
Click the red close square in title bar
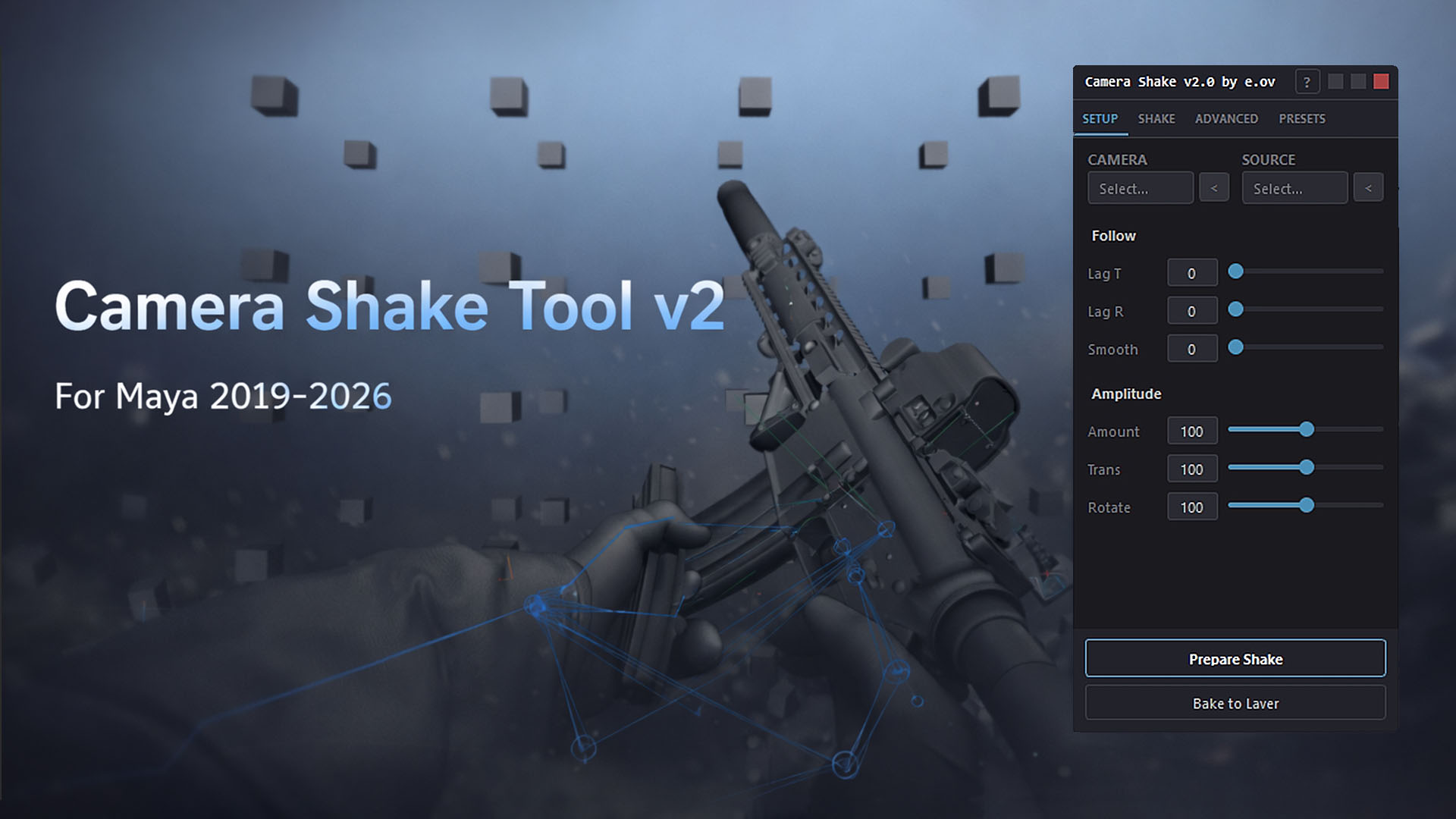pyautogui.click(x=1381, y=82)
